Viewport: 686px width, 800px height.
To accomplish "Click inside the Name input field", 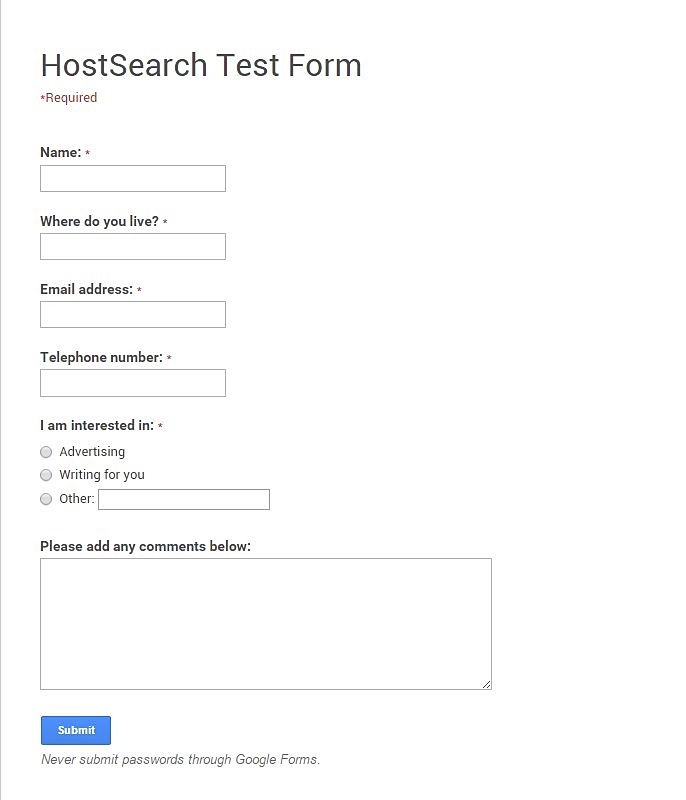I will click(132, 178).
